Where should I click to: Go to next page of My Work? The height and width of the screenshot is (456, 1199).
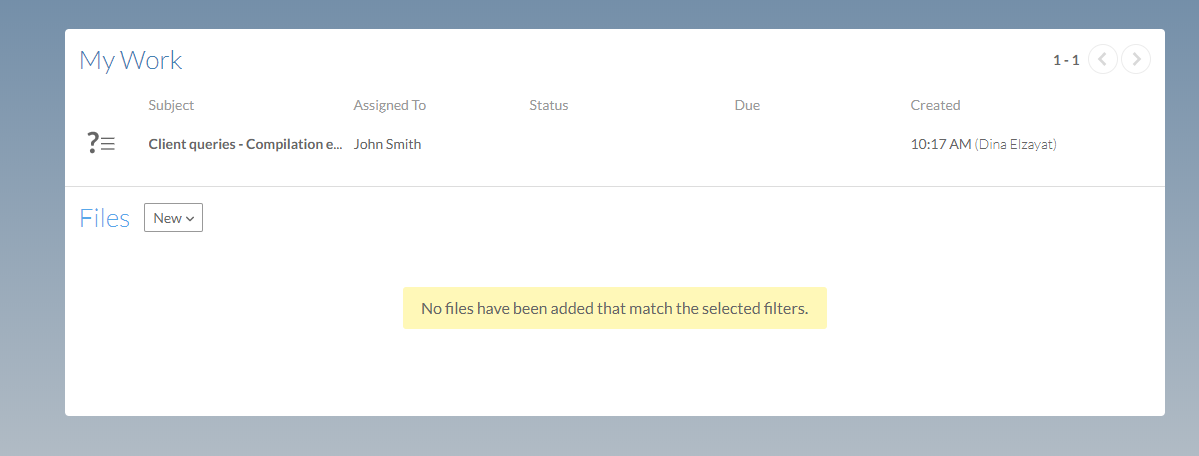click(1136, 60)
